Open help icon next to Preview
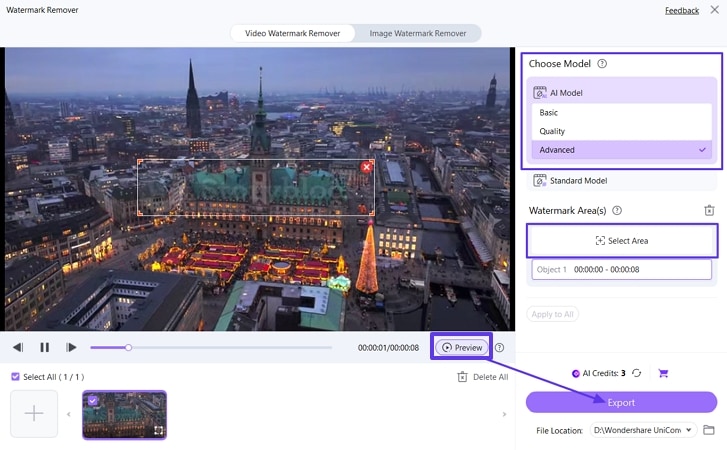 499,348
